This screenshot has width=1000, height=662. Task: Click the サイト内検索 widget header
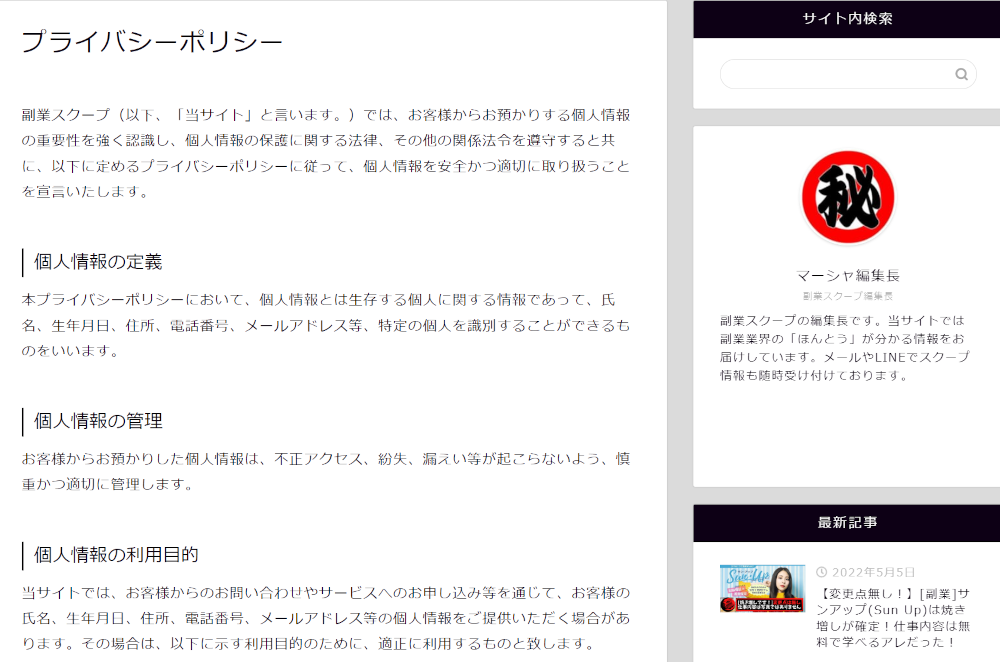tap(847, 18)
